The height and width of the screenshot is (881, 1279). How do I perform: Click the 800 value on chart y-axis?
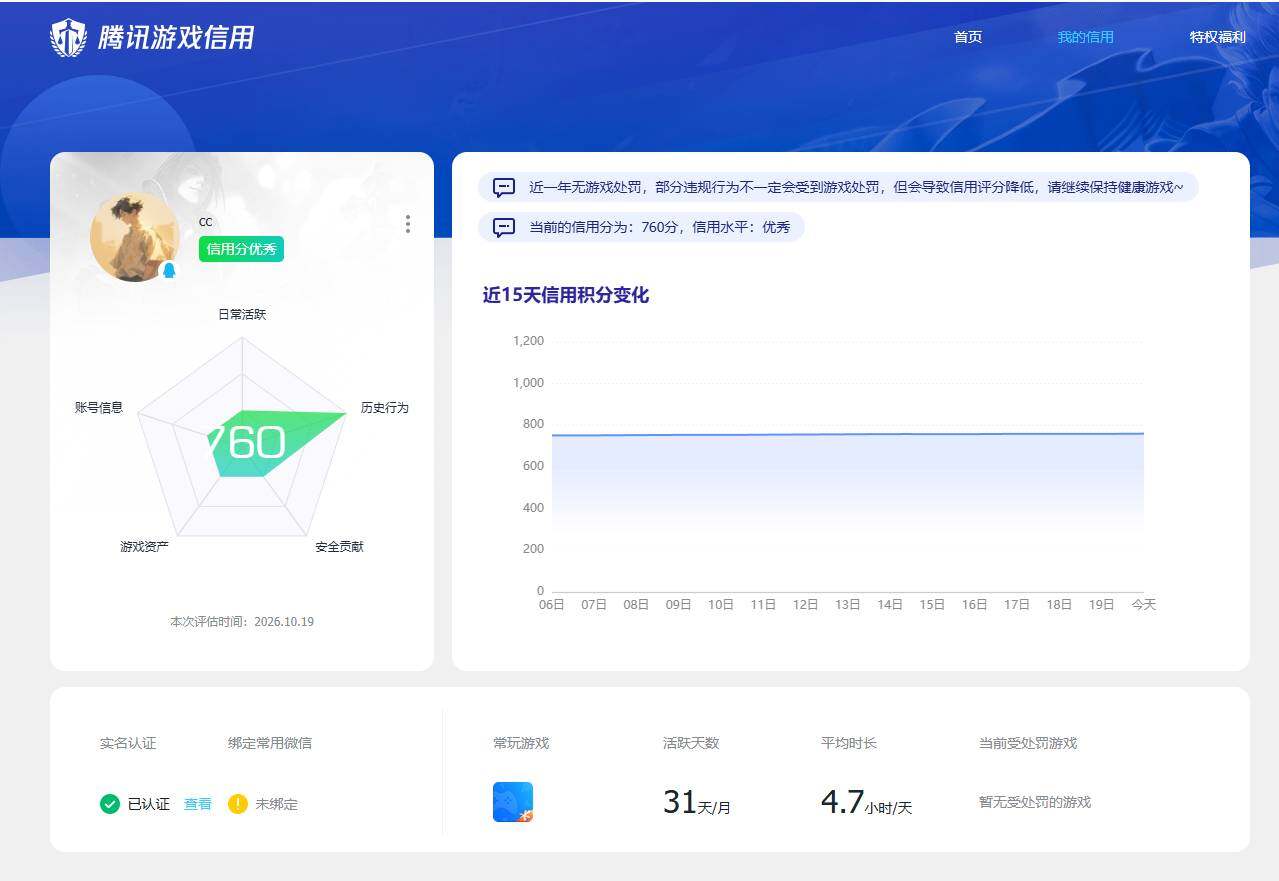point(534,424)
